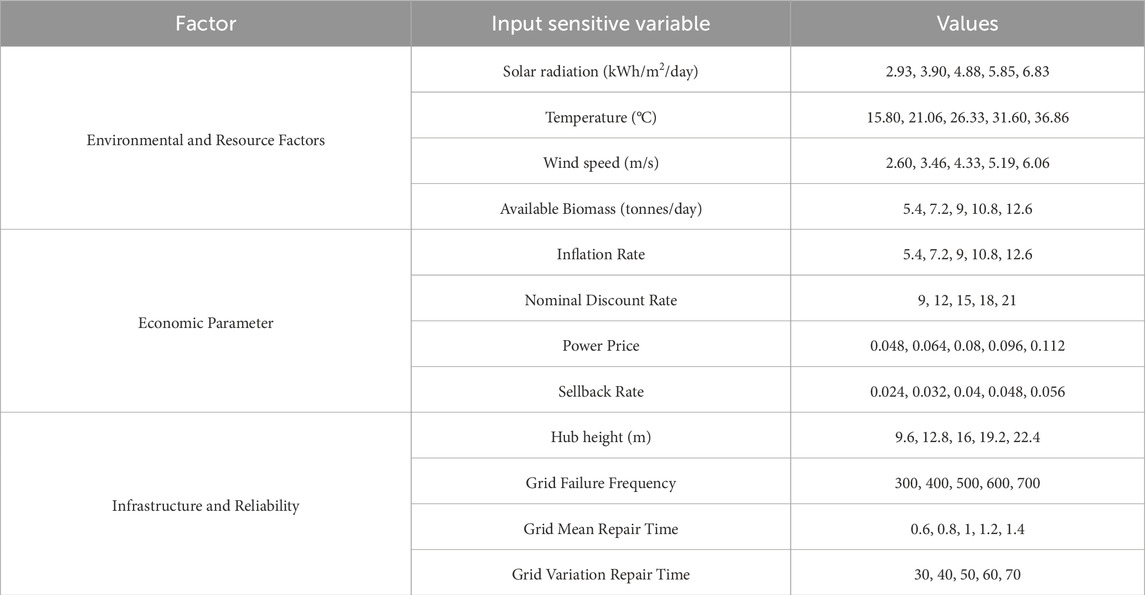The width and height of the screenshot is (1145, 595).
Task: Select the Environmental and Resource Factors cell
Action: coord(205,140)
